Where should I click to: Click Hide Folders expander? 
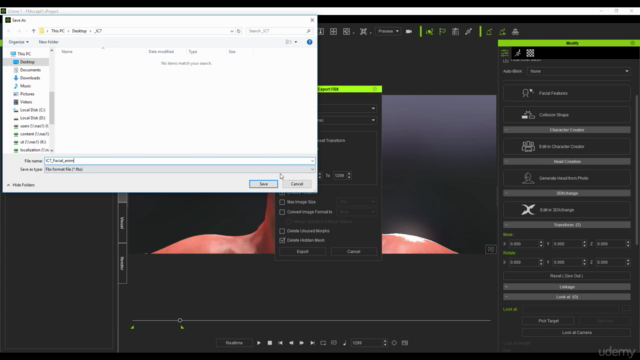pos(21,185)
